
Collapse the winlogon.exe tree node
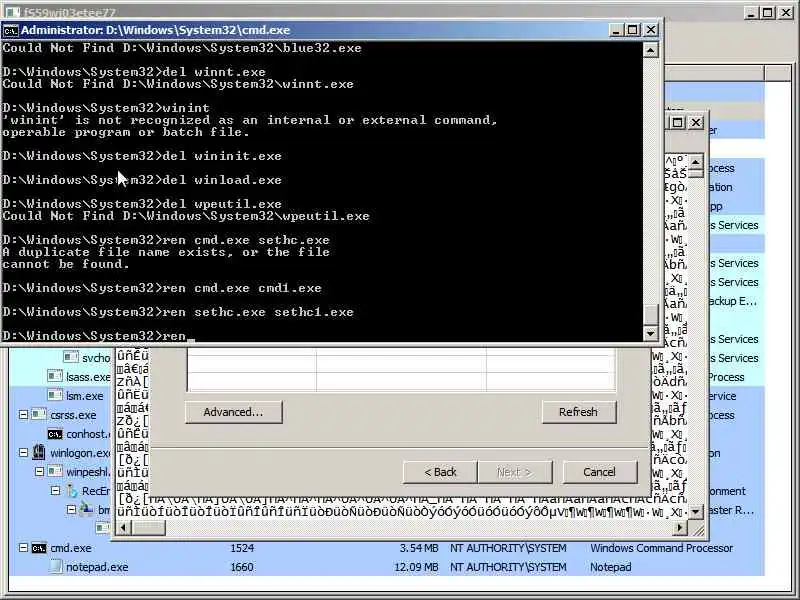pos(23,452)
